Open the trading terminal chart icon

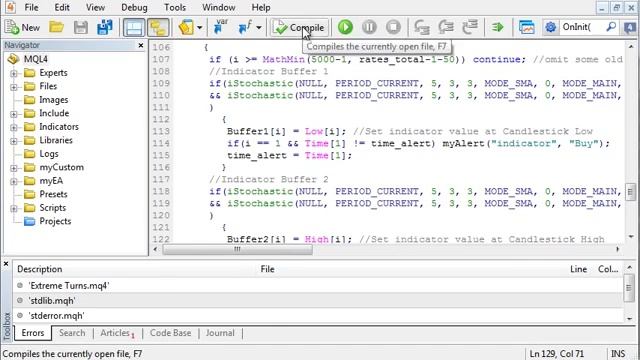coord(527,27)
